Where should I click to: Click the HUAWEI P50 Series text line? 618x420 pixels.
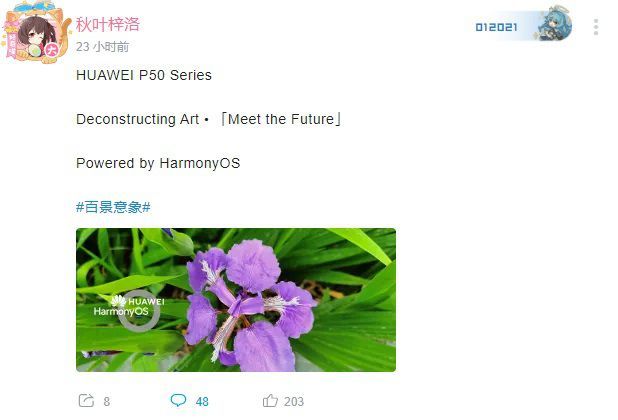[x=144, y=75]
